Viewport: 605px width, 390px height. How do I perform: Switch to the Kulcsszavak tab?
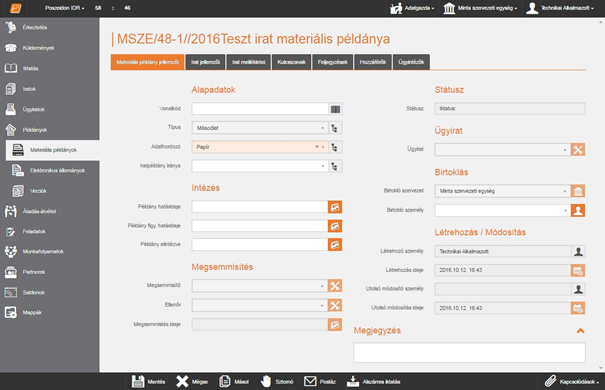tap(291, 62)
